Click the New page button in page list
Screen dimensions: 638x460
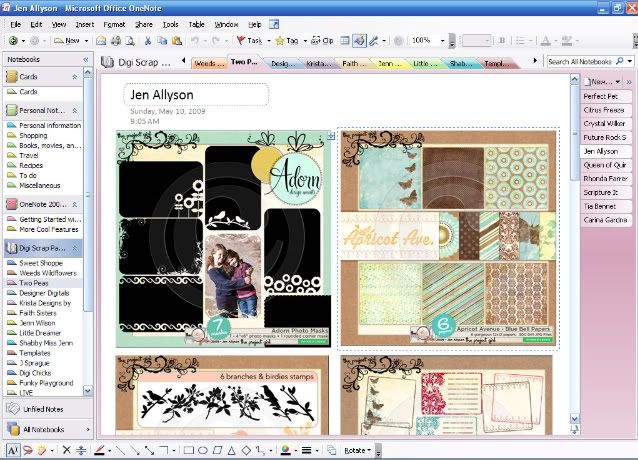click(x=598, y=82)
